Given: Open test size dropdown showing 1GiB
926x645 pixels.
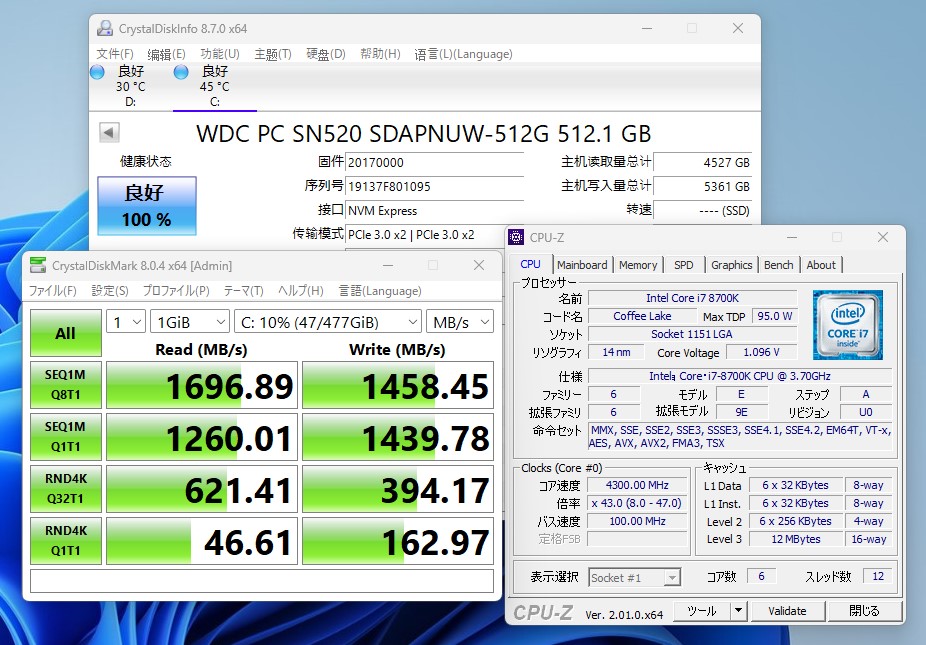Looking at the screenshot, I should (190, 322).
